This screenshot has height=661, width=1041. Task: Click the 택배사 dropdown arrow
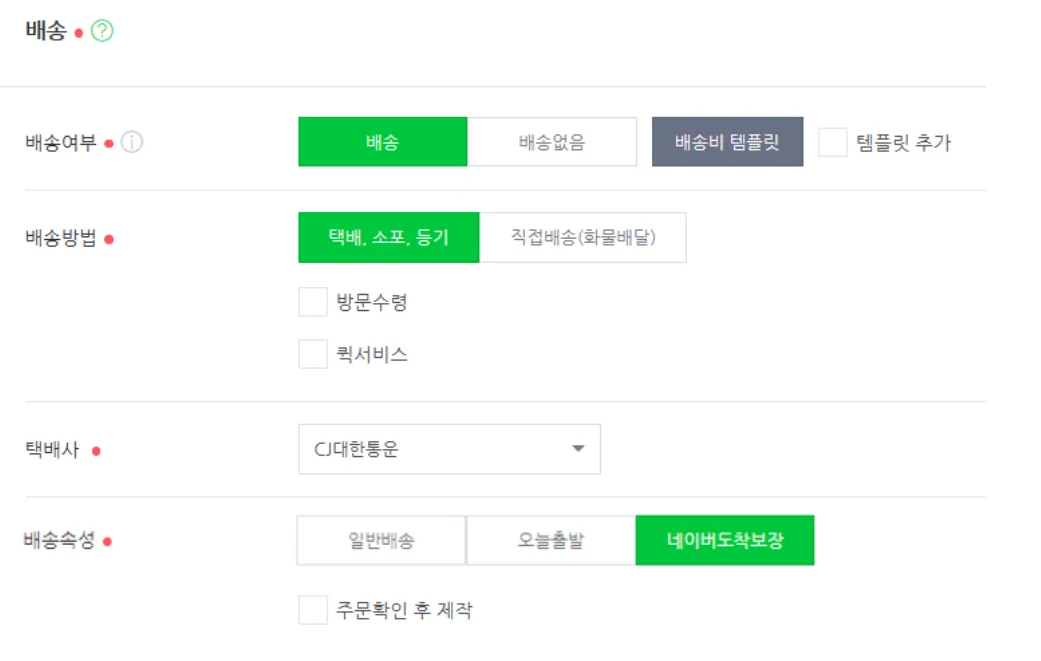pyautogui.click(x=578, y=449)
